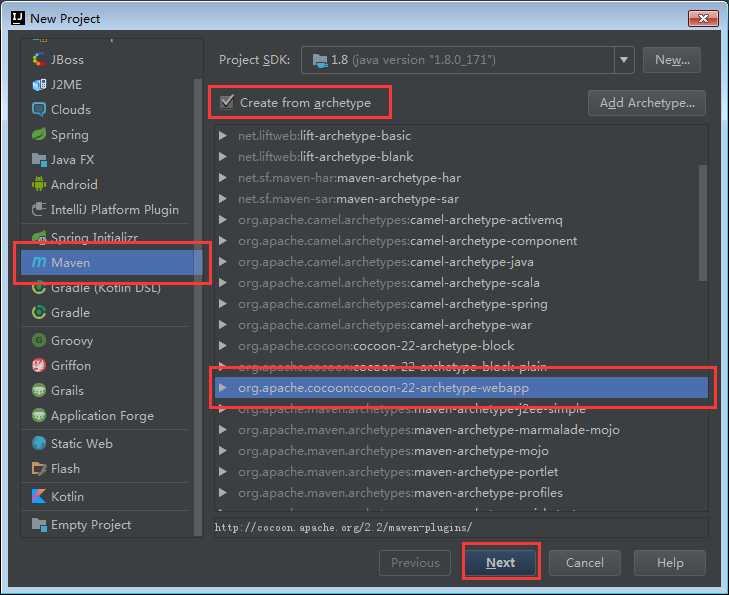Click the Cancel button
Viewport: 729px width, 595px height.
pyautogui.click(x=585, y=562)
